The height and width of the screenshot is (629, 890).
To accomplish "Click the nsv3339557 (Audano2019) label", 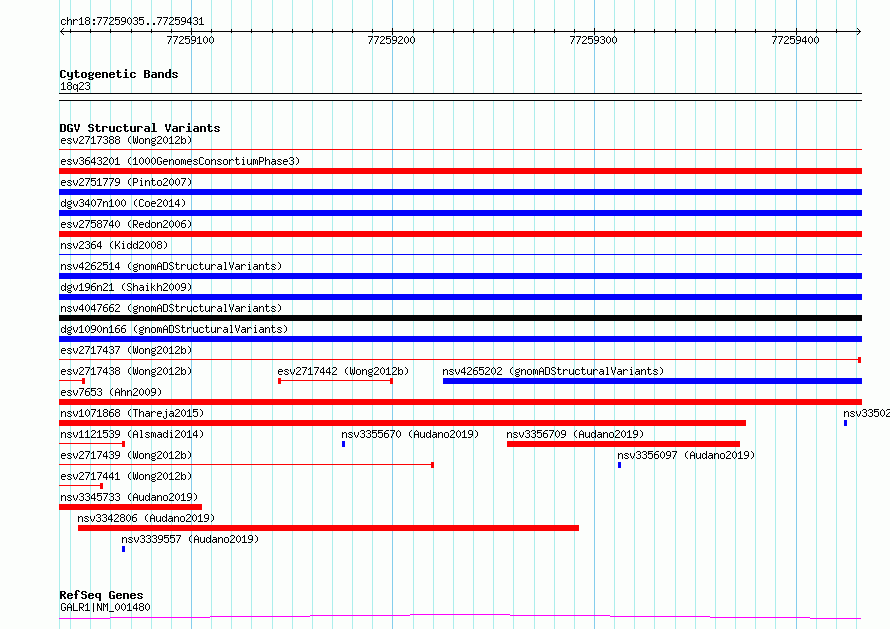I will [190, 539].
